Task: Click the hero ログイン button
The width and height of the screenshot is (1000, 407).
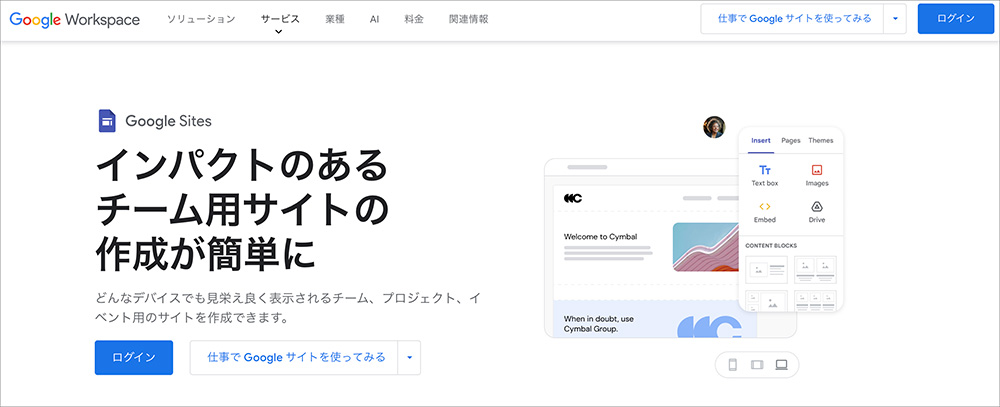Action: (x=134, y=357)
